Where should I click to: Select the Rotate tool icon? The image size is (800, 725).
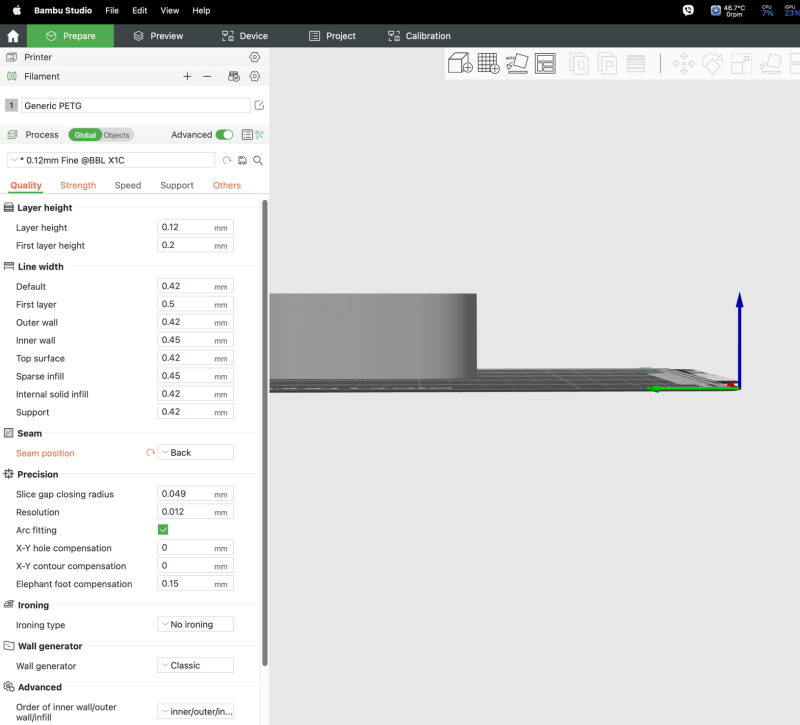tap(712, 63)
